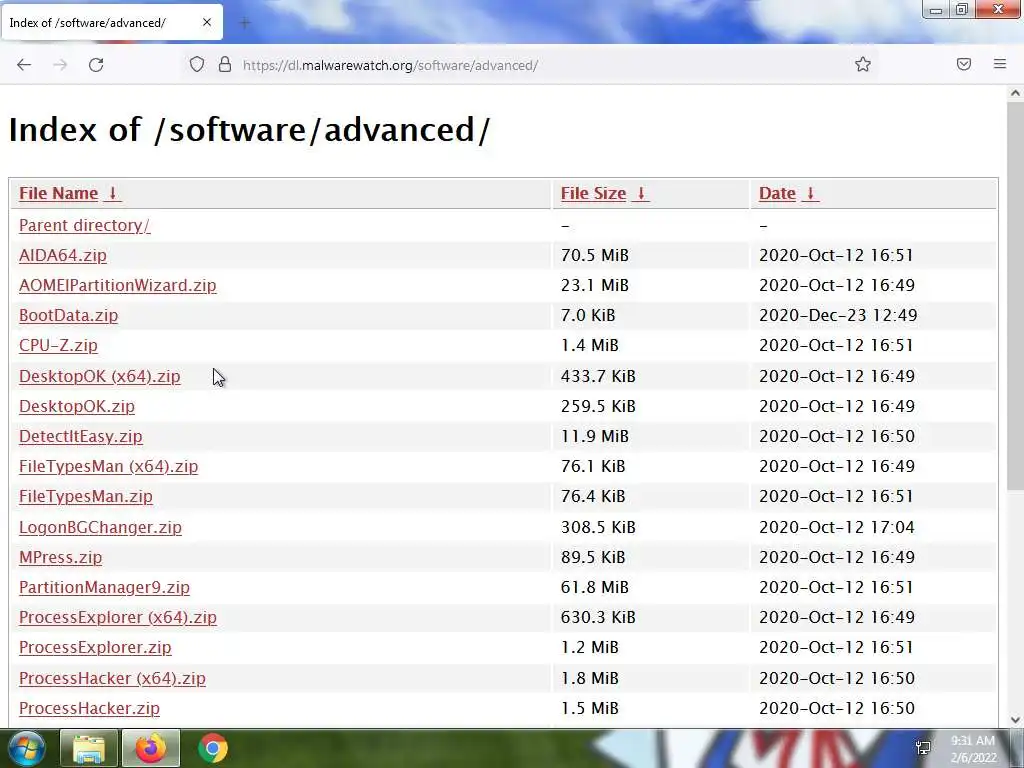The width and height of the screenshot is (1024, 768).
Task: Click the Index of /software/advanced/ heading
Action: pos(249,129)
